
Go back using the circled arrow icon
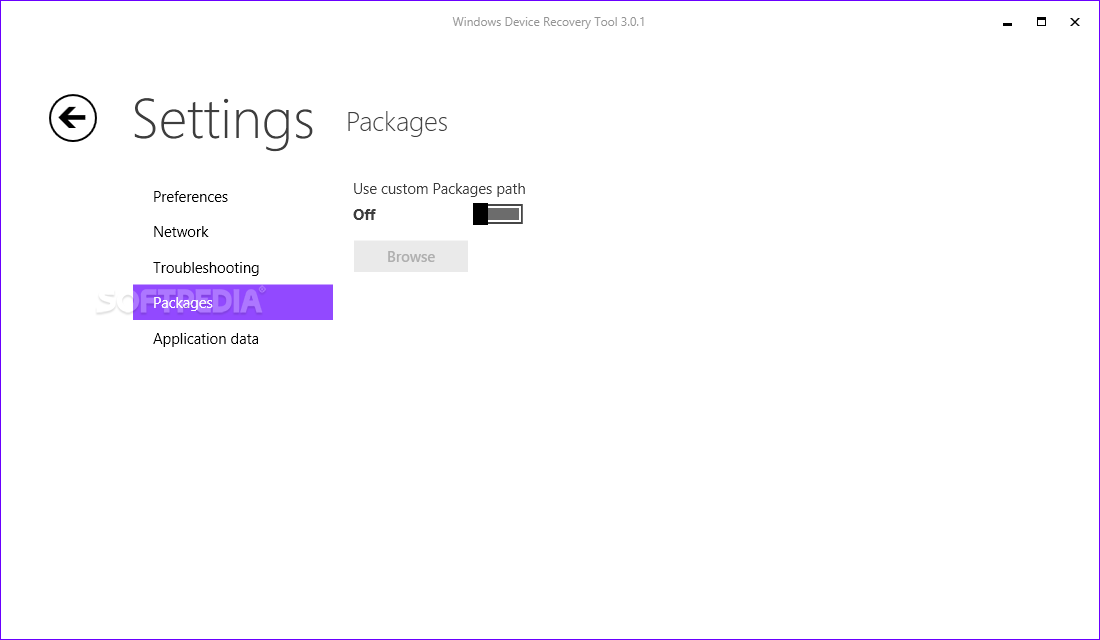pos(73,118)
